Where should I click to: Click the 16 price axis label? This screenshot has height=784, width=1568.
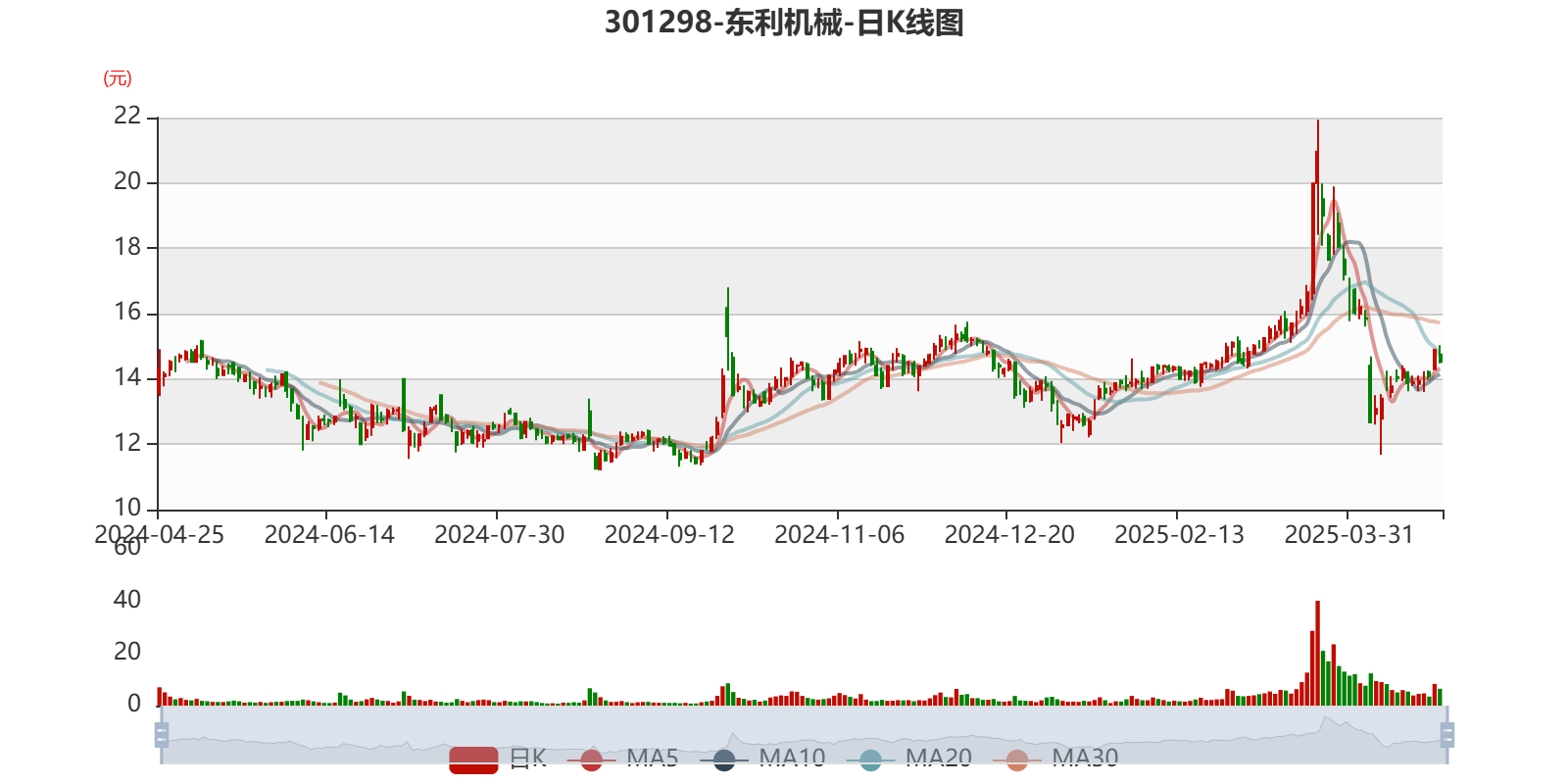click(x=127, y=313)
